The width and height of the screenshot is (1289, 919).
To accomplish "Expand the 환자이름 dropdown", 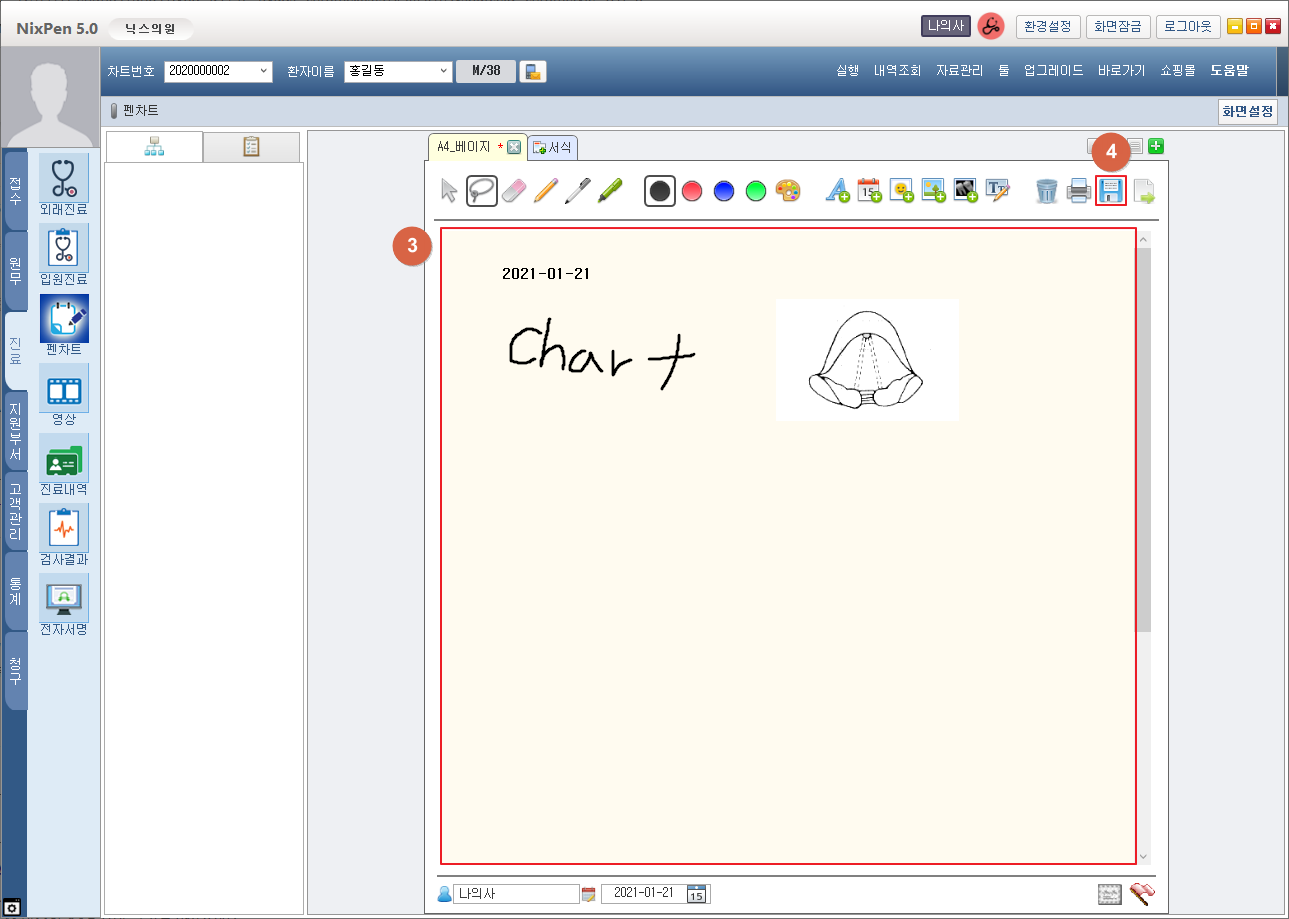I will click(444, 71).
